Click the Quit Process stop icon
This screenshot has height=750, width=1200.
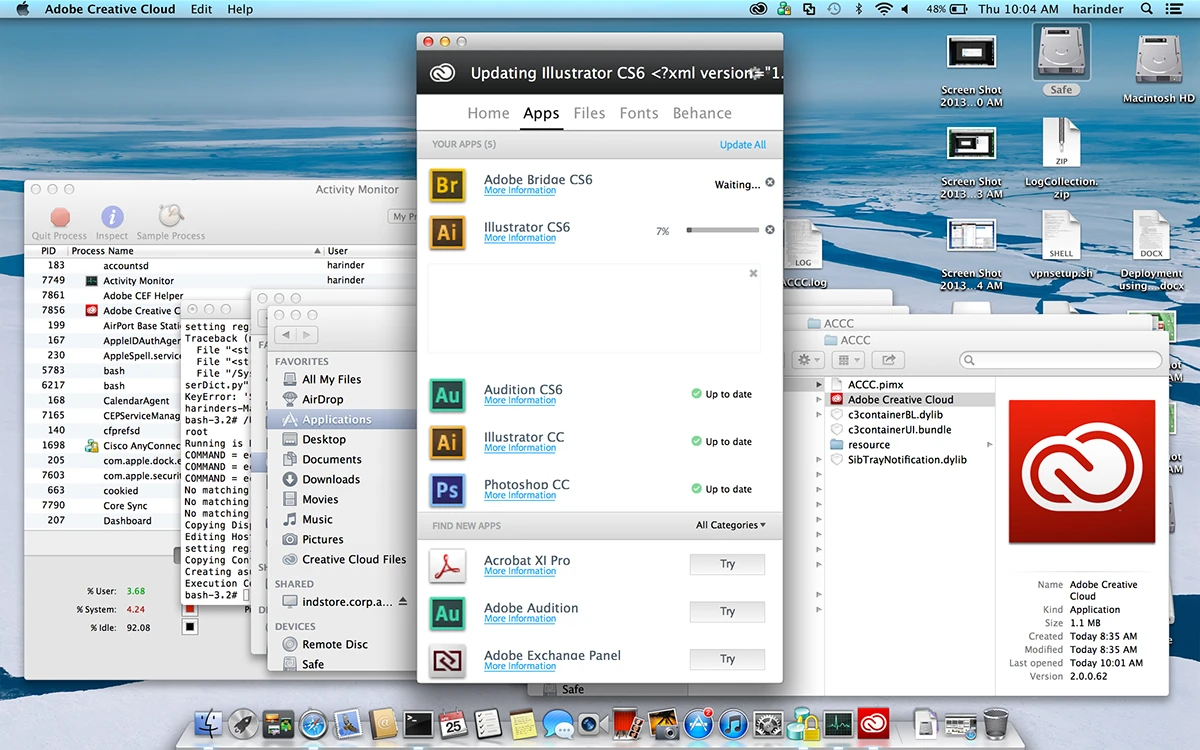(x=60, y=217)
